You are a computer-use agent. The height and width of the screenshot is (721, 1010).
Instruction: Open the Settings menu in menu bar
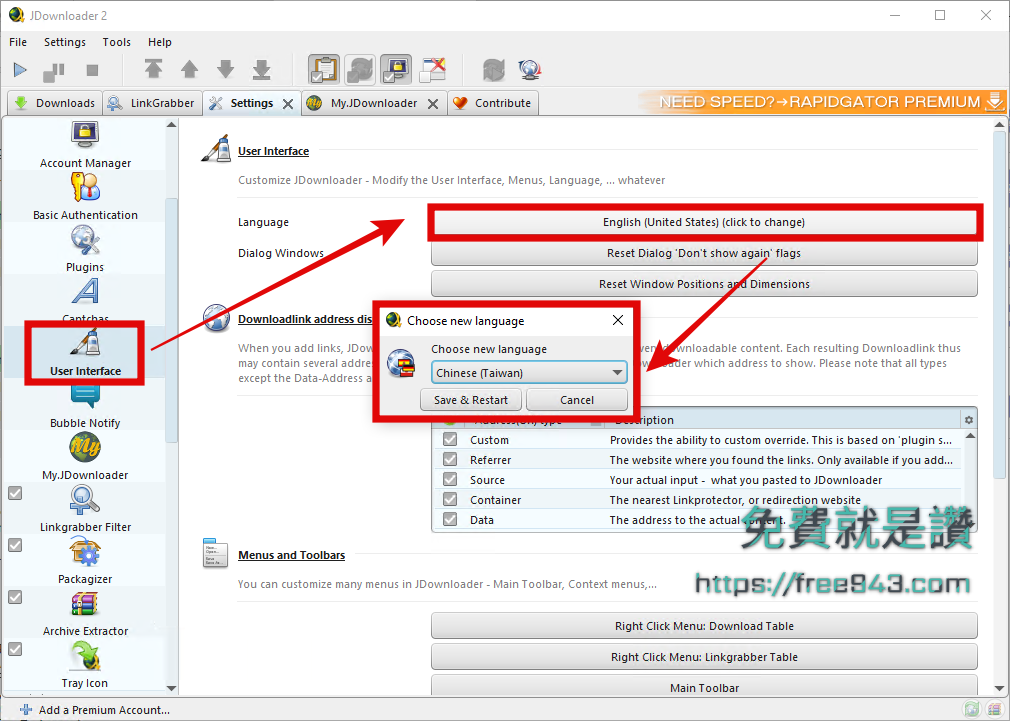pyautogui.click(x=65, y=42)
